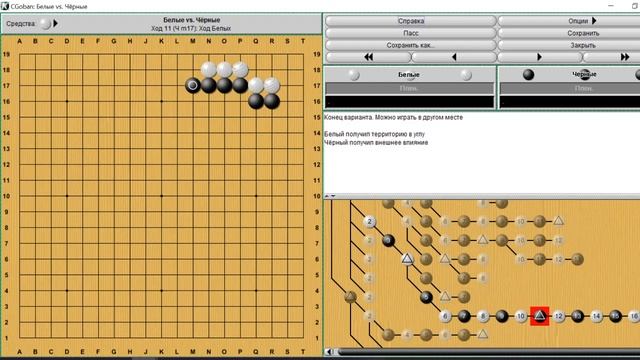Click the marked black stone at M17
This screenshot has height=360, width=640.
pyautogui.click(x=193, y=85)
